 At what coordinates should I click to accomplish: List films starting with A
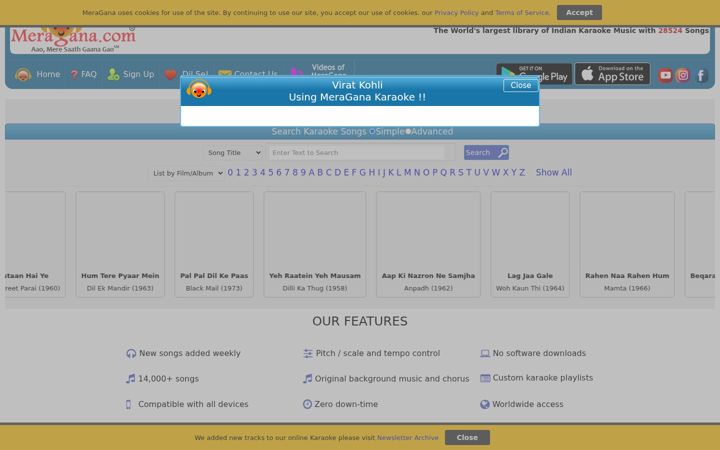(x=311, y=173)
